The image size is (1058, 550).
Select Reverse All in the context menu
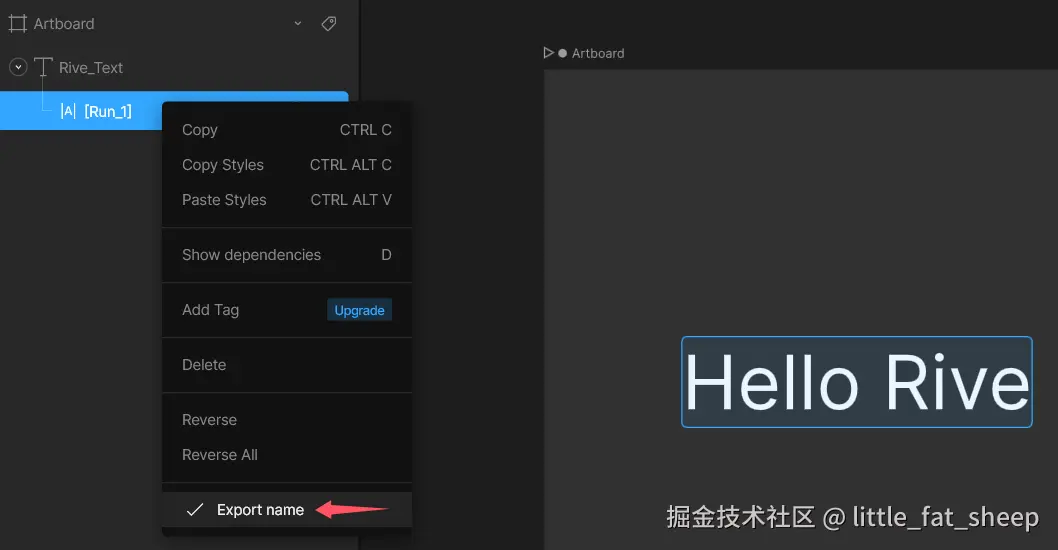pyautogui.click(x=287, y=455)
